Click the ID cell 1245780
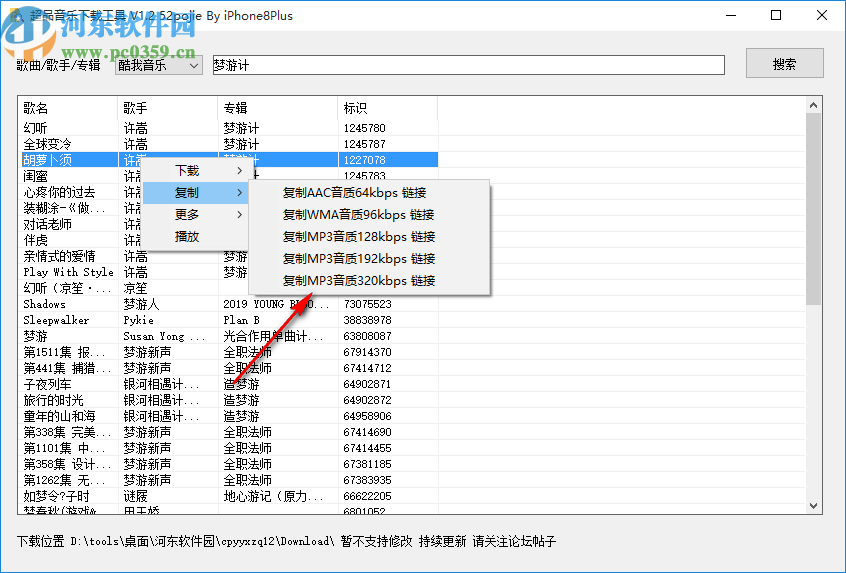This screenshot has width=846, height=573. click(x=364, y=128)
